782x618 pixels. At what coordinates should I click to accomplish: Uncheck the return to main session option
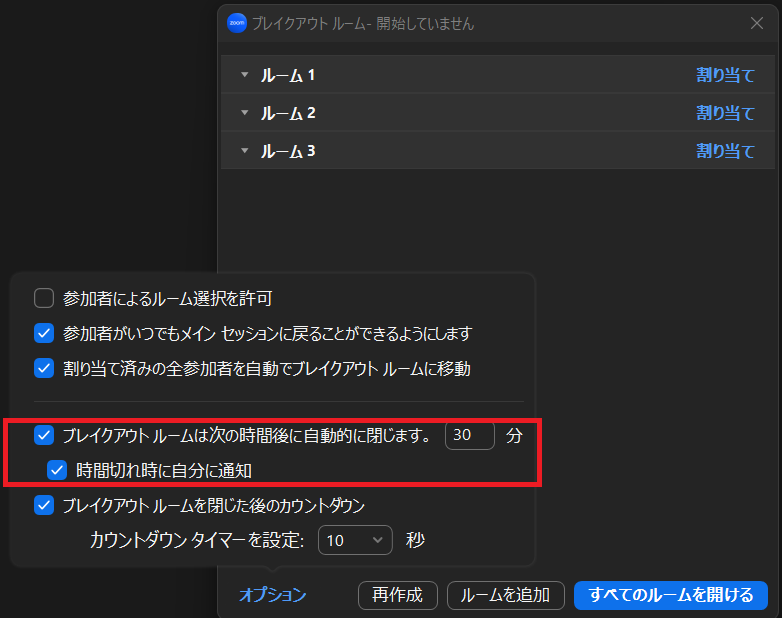(44, 333)
